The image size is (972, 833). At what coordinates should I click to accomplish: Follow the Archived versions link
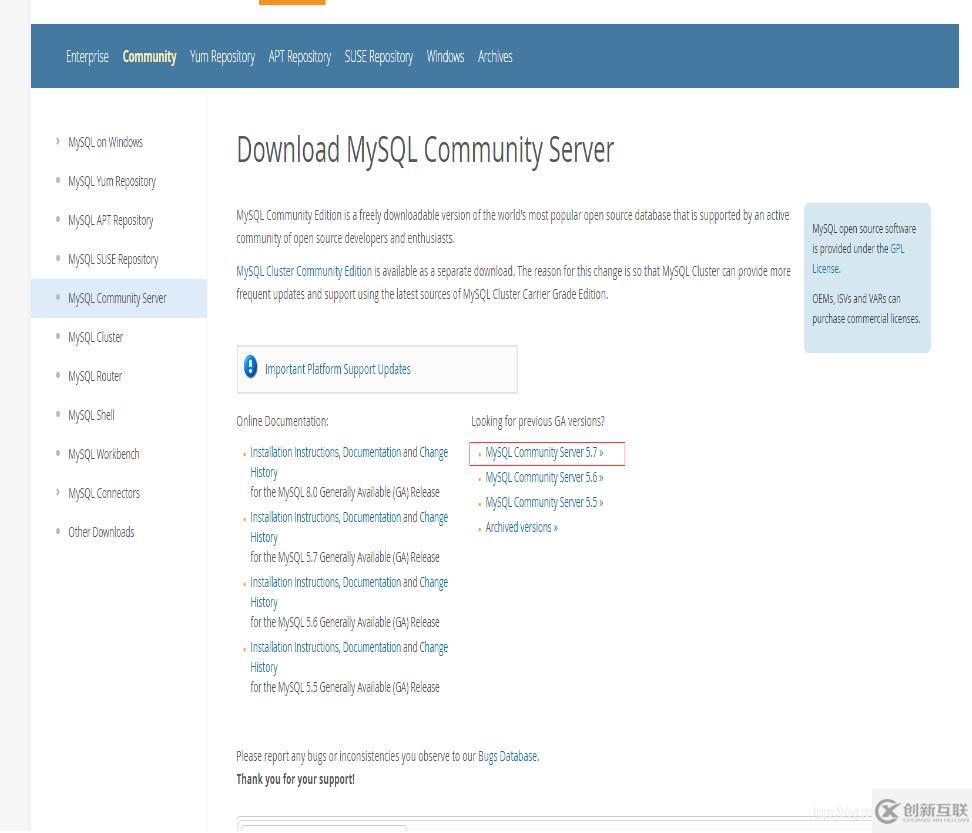point(521,528)
